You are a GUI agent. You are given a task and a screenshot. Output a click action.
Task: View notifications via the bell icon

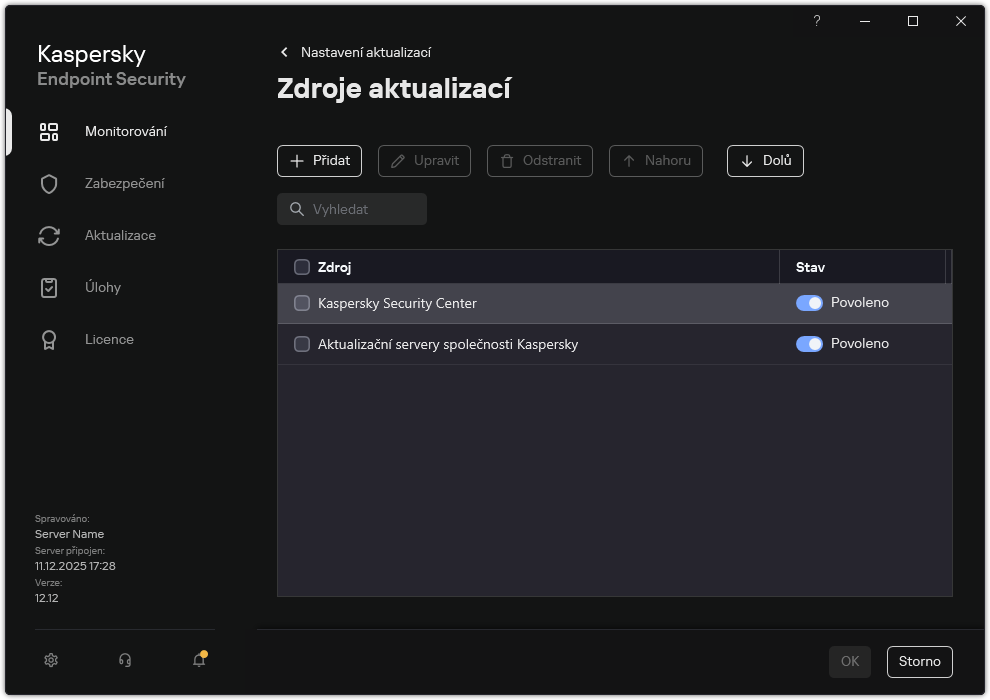click(x=198, y=660)
